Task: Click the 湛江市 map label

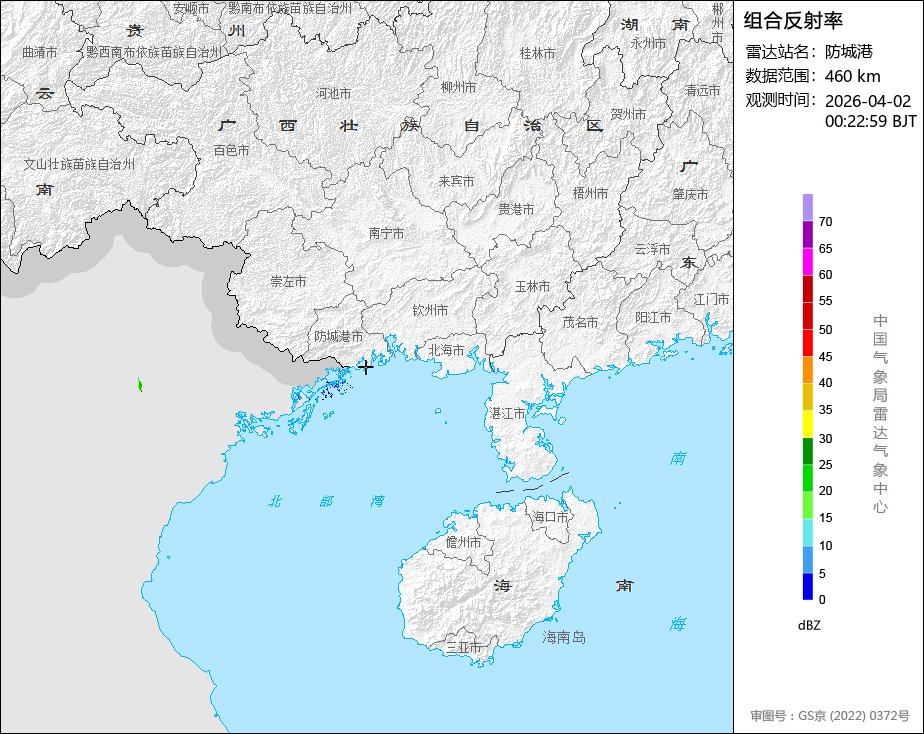Action: [x=507, y=414]
